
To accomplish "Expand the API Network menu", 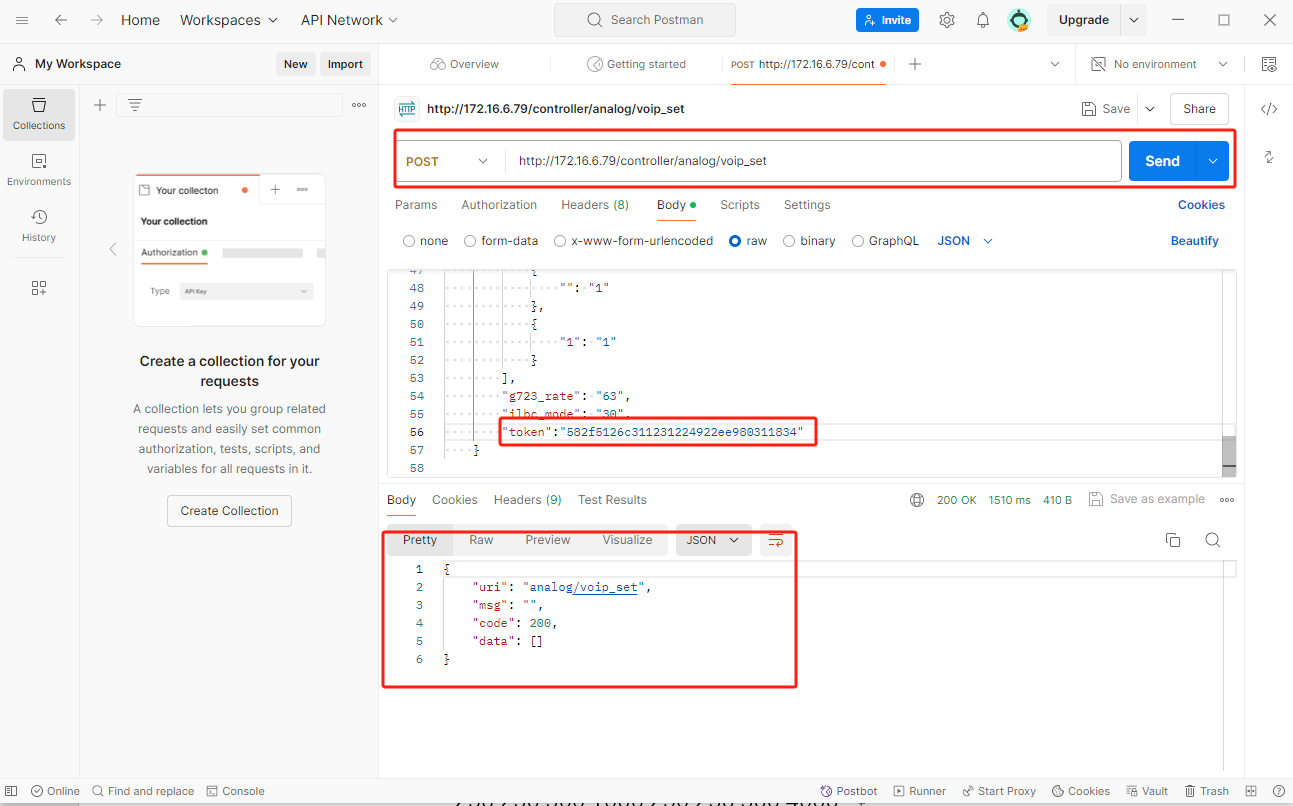I will click(x=349, y=20).
